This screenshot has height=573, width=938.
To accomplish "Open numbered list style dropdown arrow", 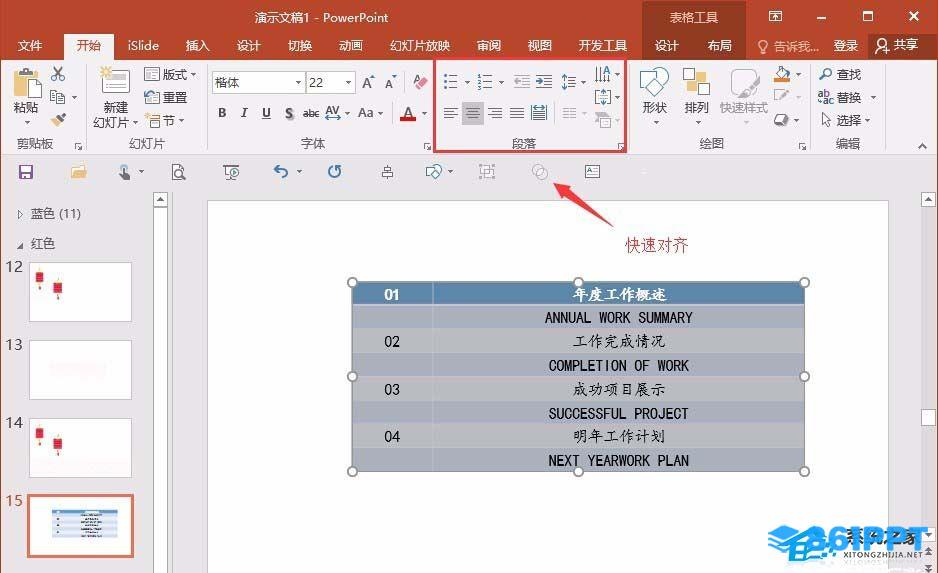I will [x=501, y=83].
